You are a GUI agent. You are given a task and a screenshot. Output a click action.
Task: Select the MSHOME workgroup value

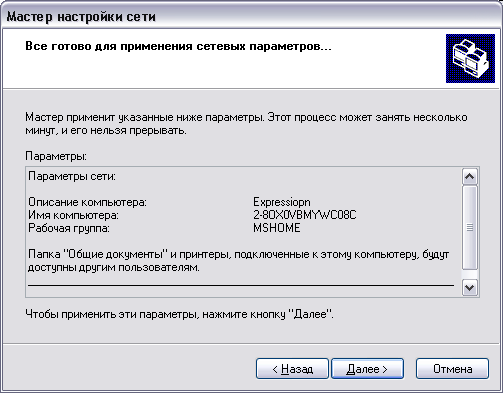(x=277, y=228)
